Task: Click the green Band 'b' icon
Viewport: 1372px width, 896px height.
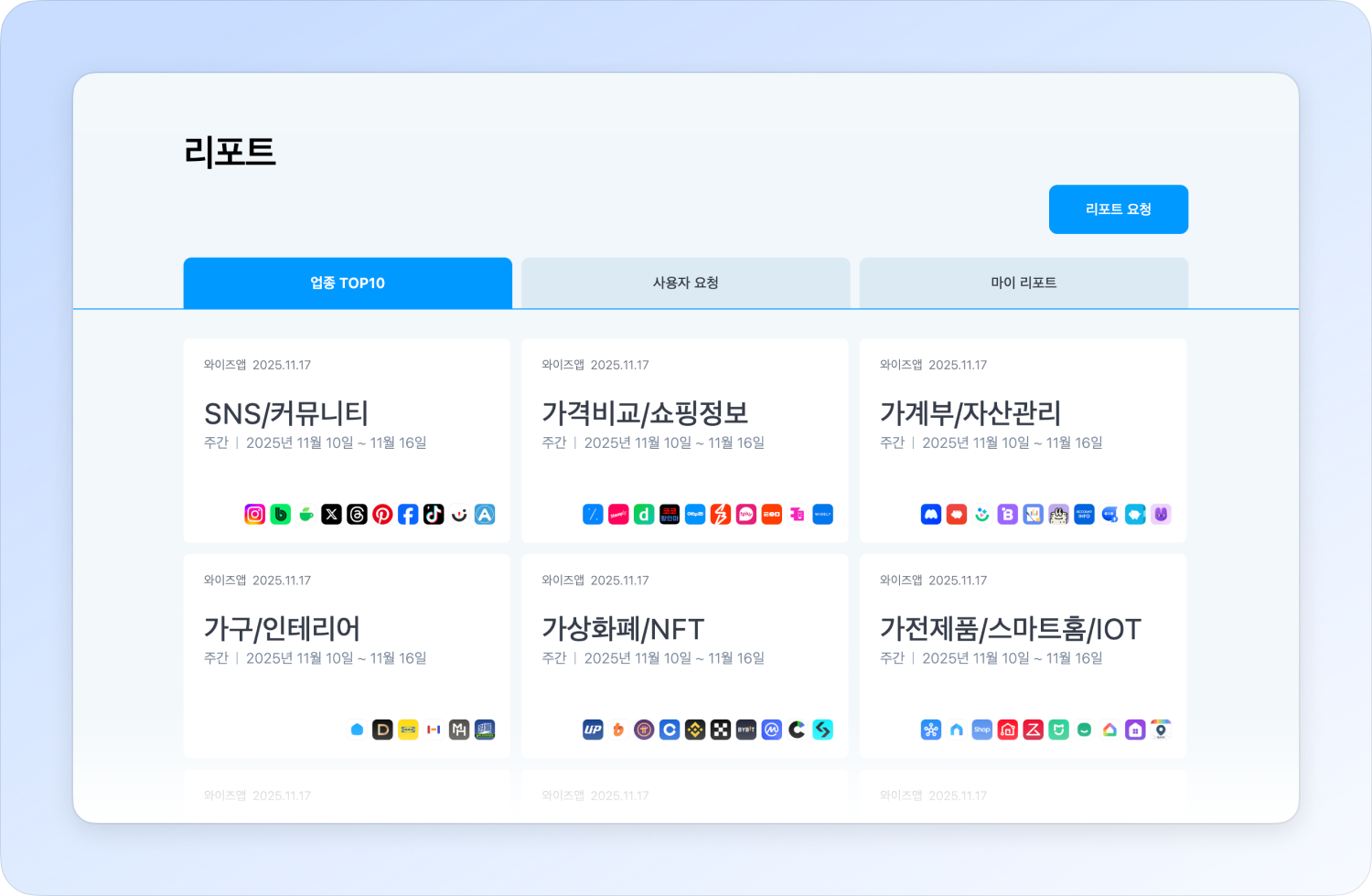Action: coord(281,515)
